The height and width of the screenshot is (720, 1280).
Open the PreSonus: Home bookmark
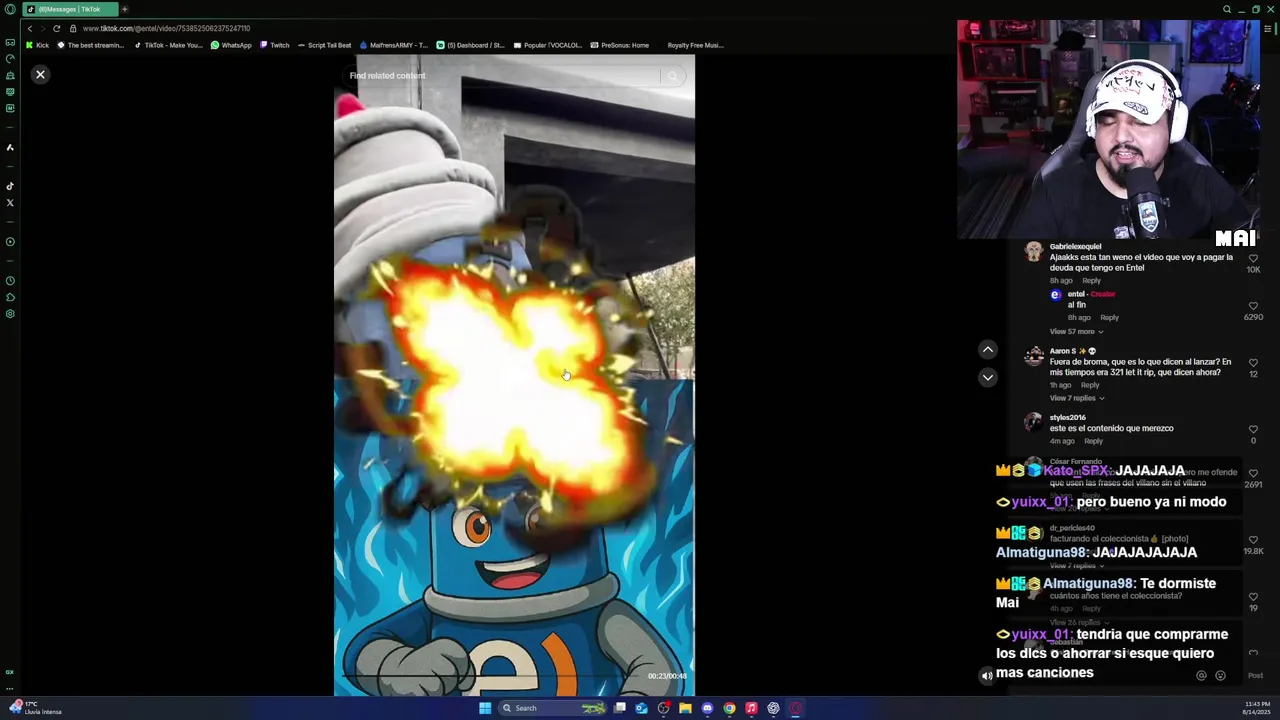click(x=620, y=45)
